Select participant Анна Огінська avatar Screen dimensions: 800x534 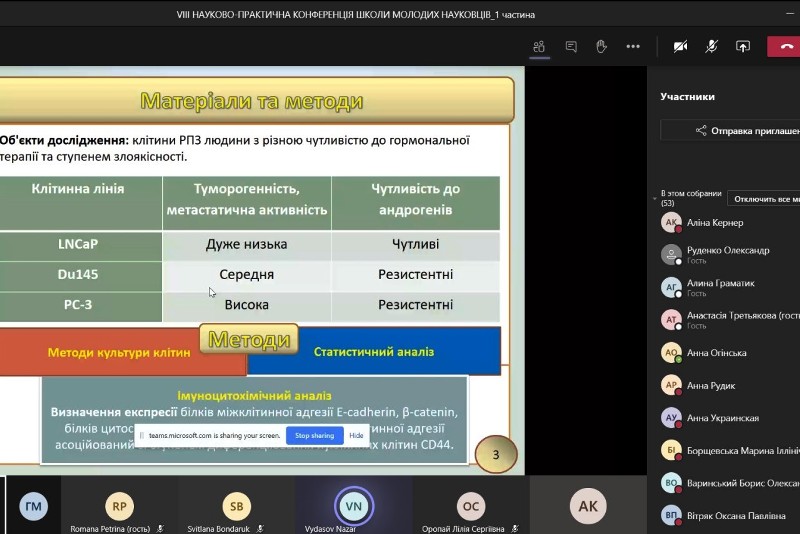(671, 352)
